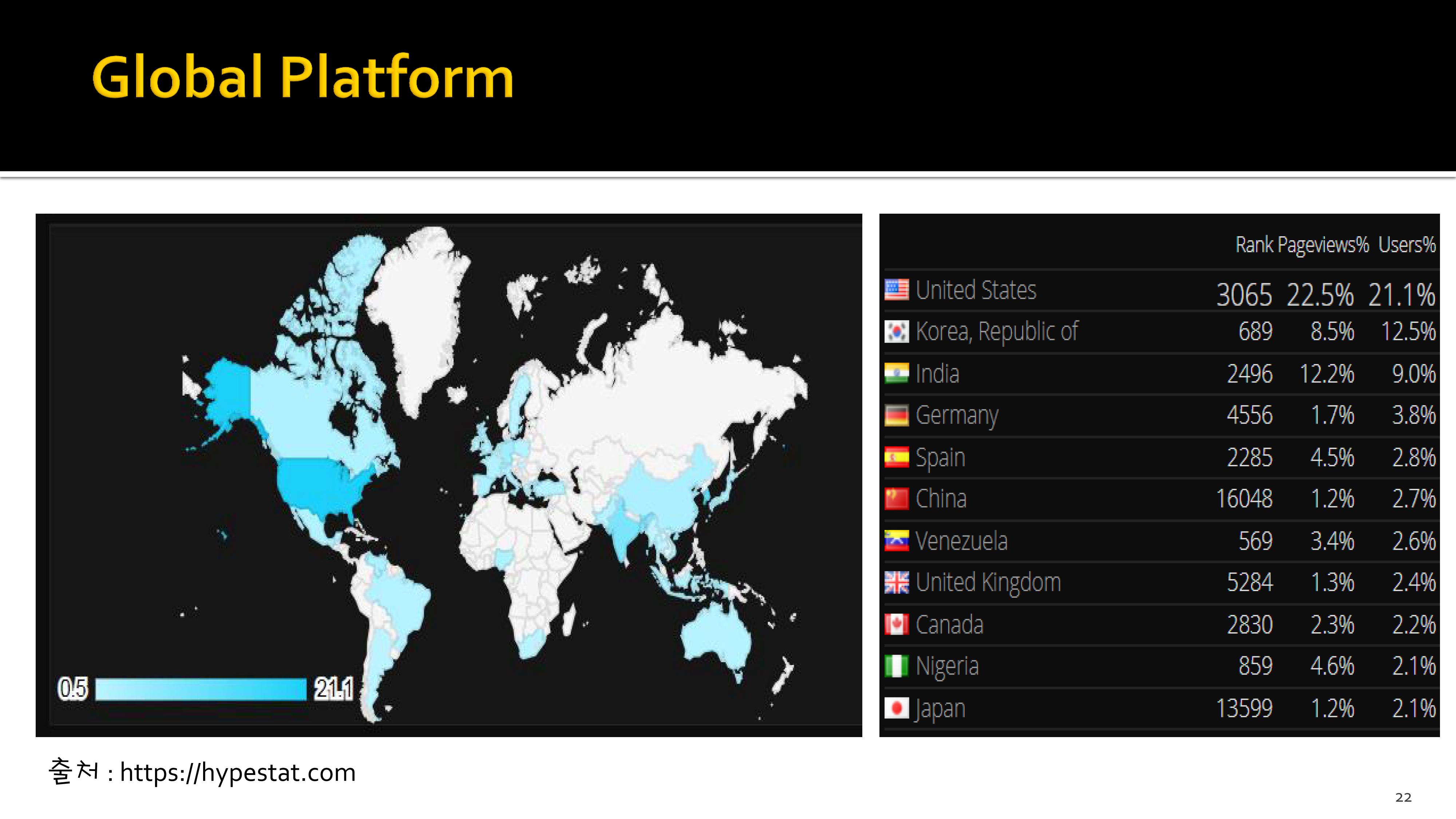Click the United Kingdom flag icon
The height and width of the screenshot is (819, 1456).
[897, 582]
